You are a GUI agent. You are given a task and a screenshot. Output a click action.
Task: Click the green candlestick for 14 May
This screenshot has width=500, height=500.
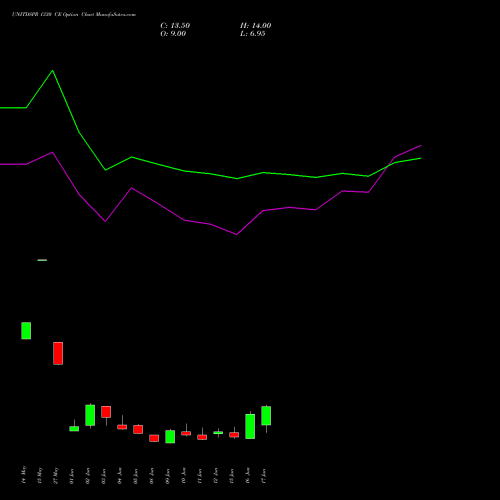26,331
